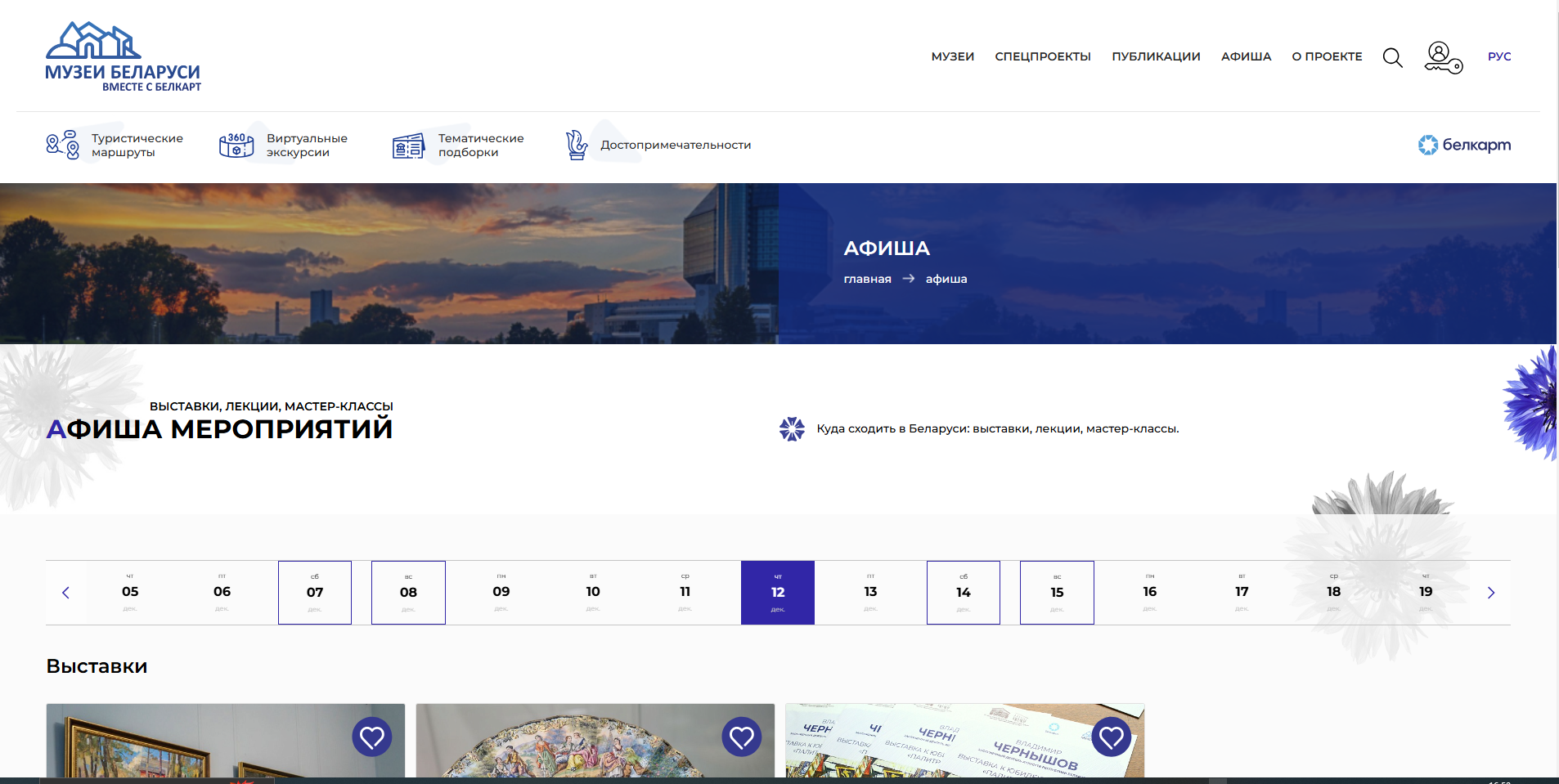Select date 13 in the calendar

(870, 593)
